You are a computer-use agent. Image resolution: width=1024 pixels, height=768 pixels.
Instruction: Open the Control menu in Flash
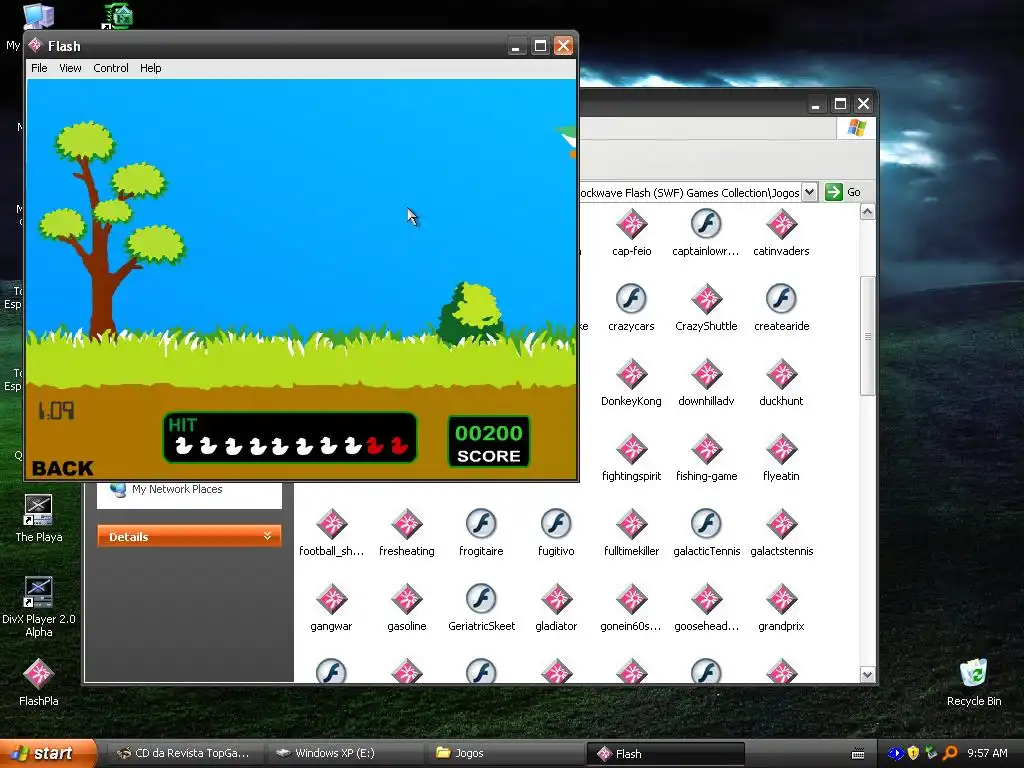pyautogui.click(x=110, y=68)
